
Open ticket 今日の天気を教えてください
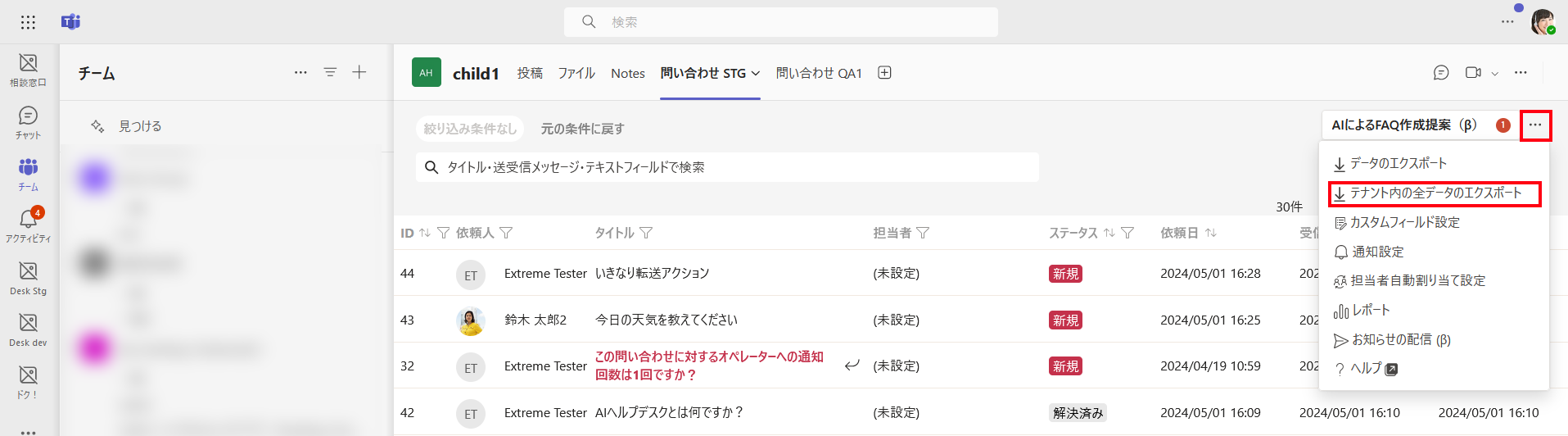click(x=666, y=320)
